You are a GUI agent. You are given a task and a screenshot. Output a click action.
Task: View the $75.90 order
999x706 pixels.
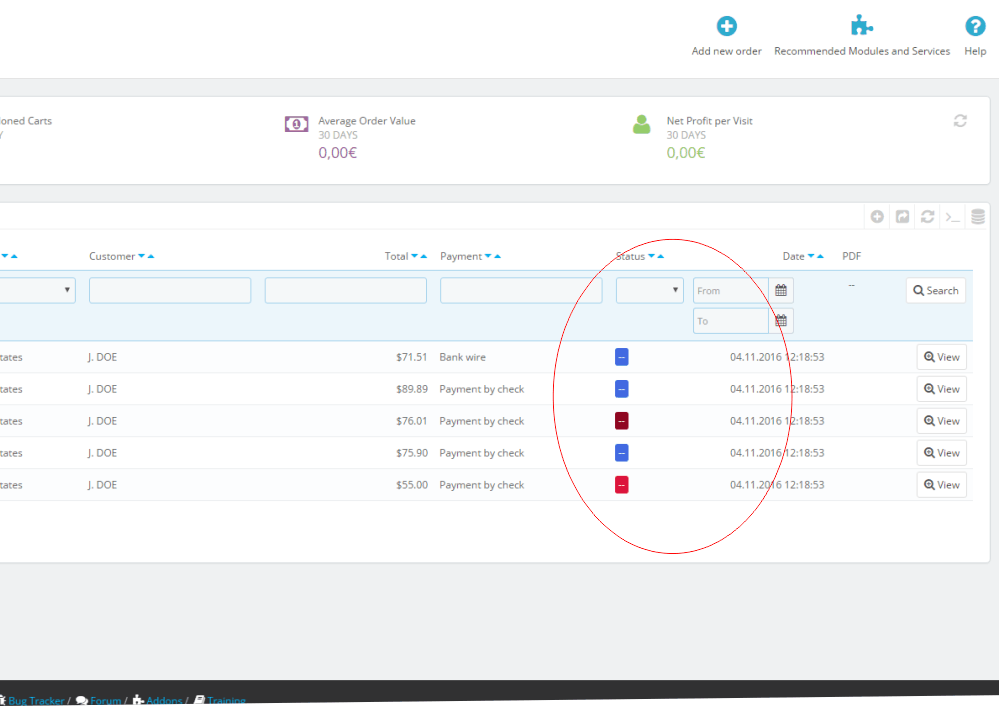(942, 453)
